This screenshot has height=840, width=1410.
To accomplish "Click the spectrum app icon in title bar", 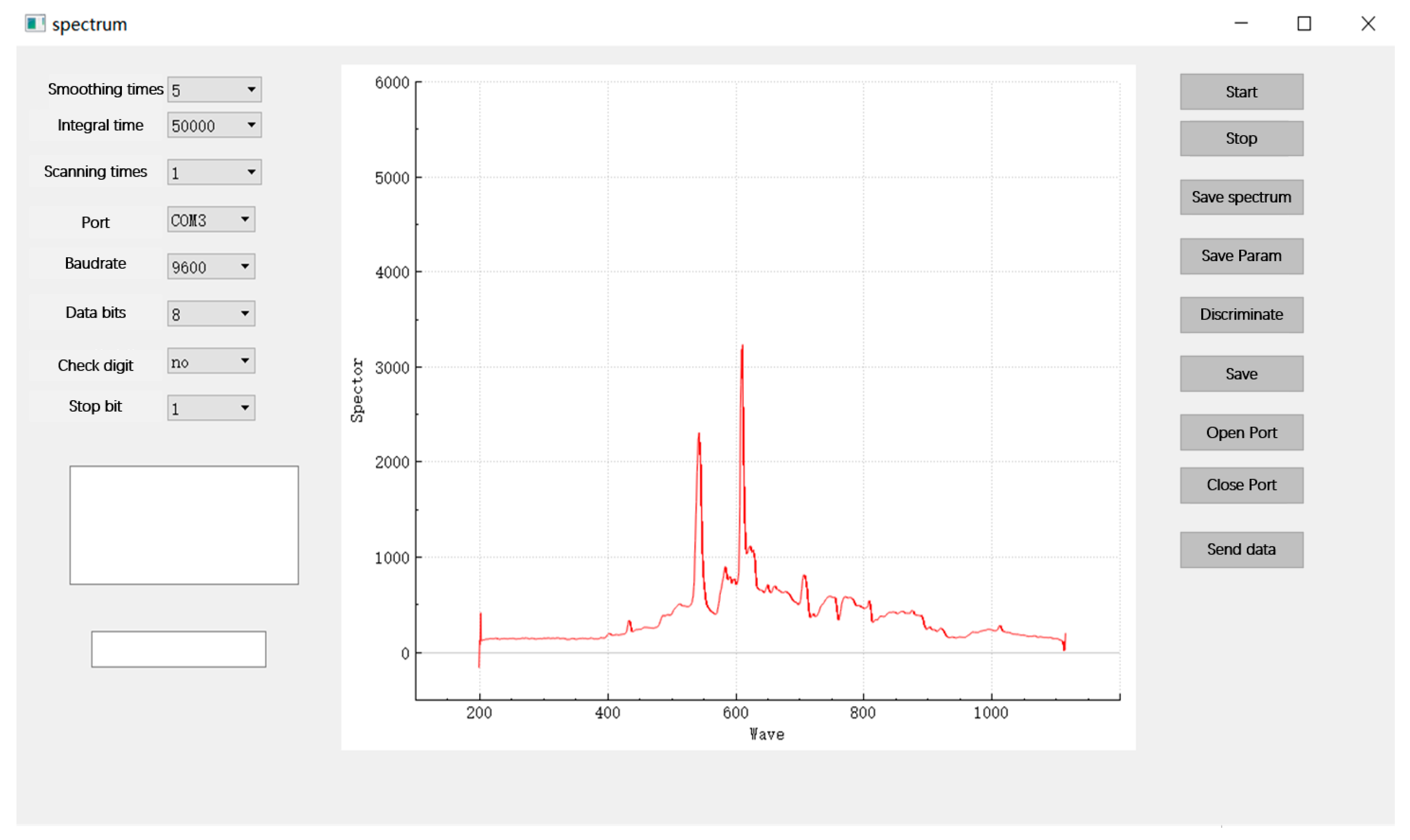I will (35, 24).
